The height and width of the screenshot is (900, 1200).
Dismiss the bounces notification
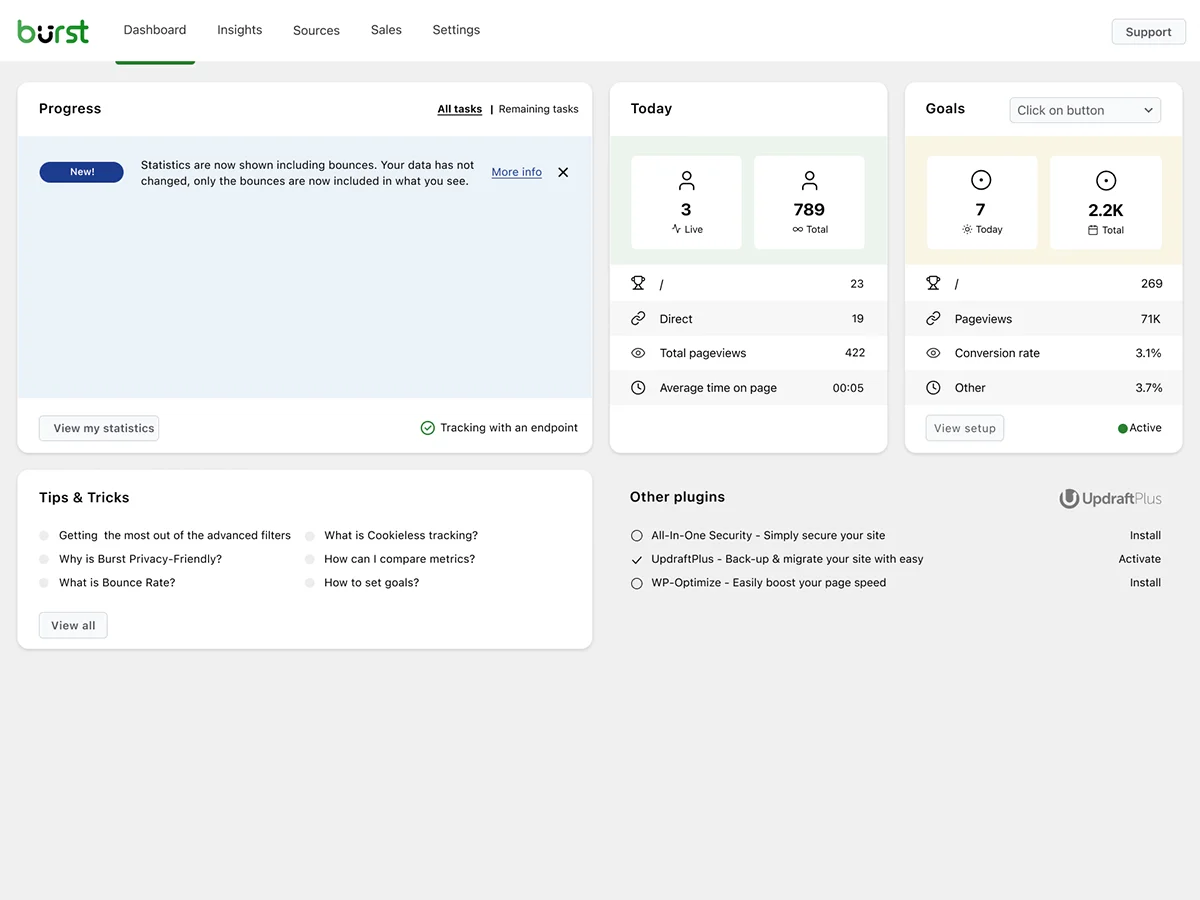click(x=563, y=172)
